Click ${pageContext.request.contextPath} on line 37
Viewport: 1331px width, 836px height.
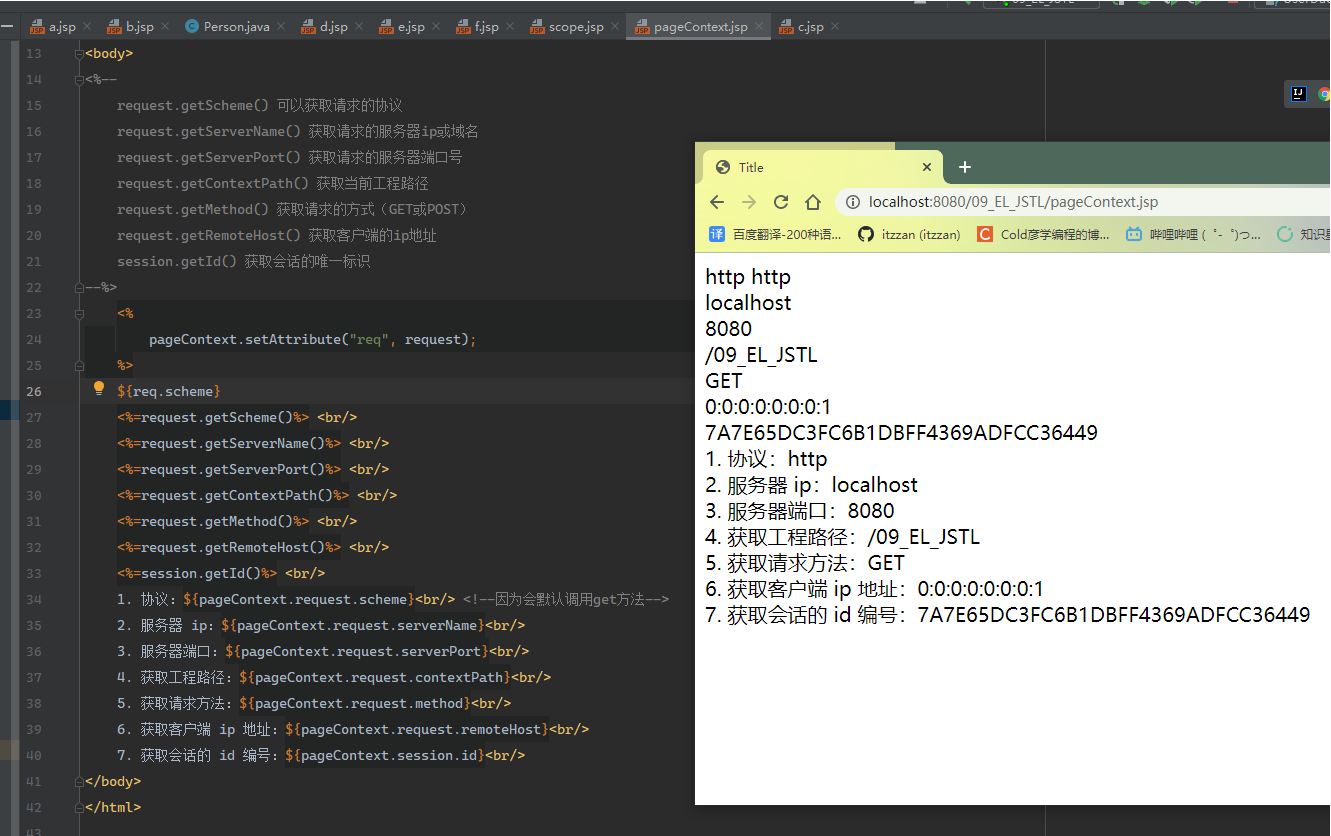(x=376, y=678)
